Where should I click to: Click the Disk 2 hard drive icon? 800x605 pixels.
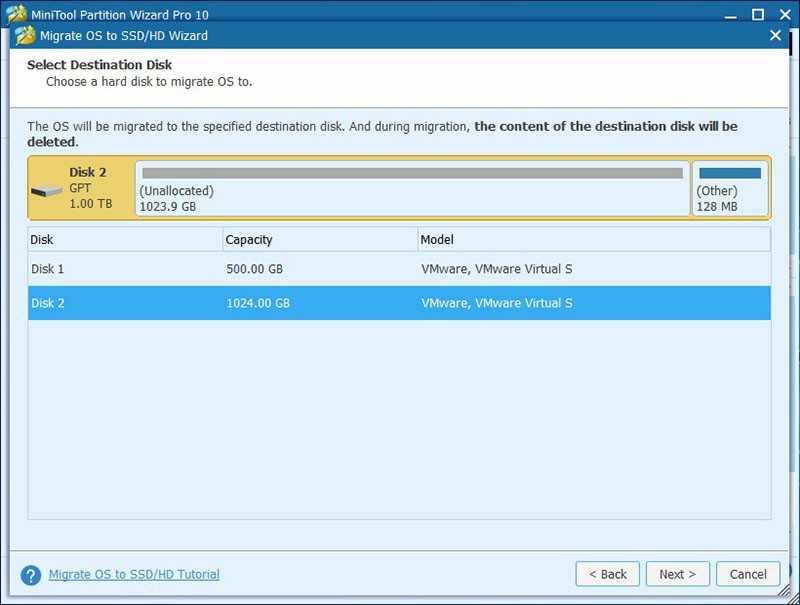(x=46, y=191)
